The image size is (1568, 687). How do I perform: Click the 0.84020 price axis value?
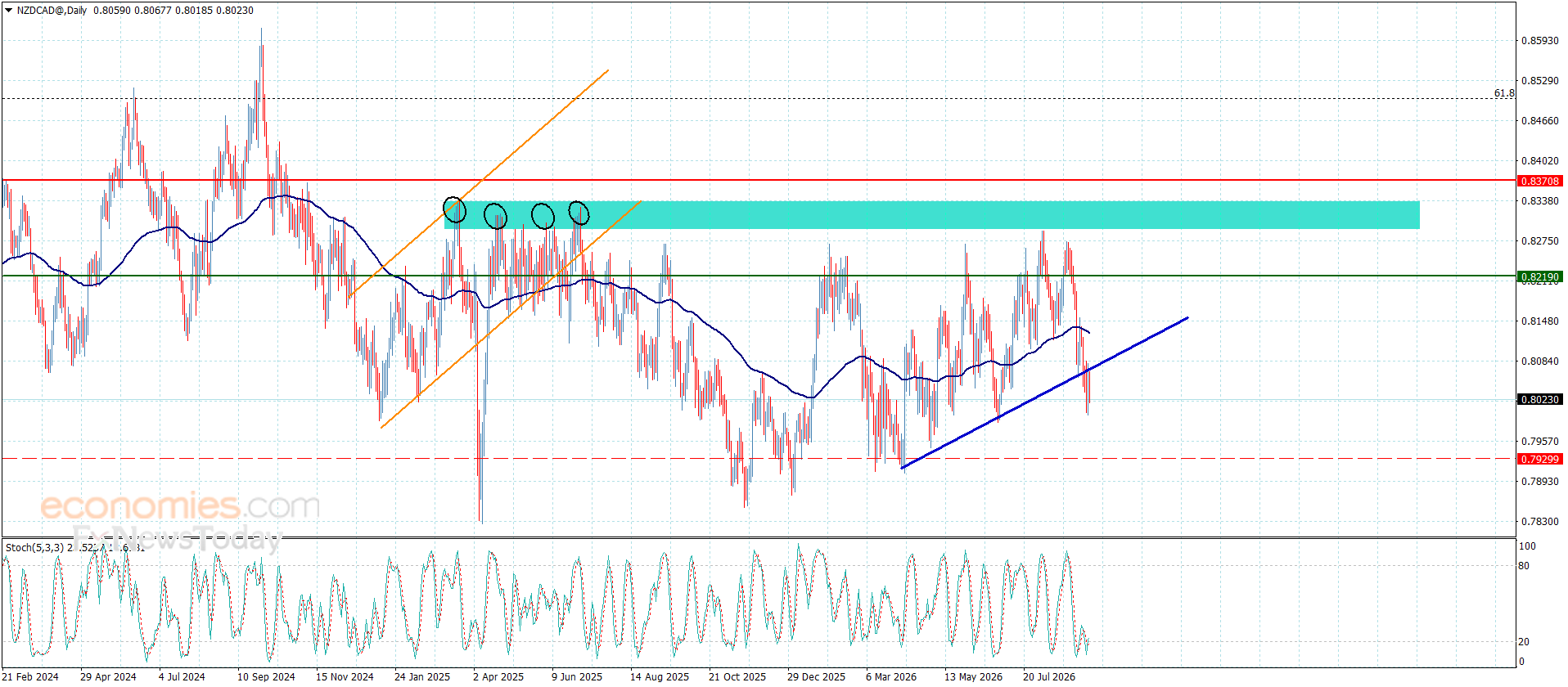tap(1539, 160)
